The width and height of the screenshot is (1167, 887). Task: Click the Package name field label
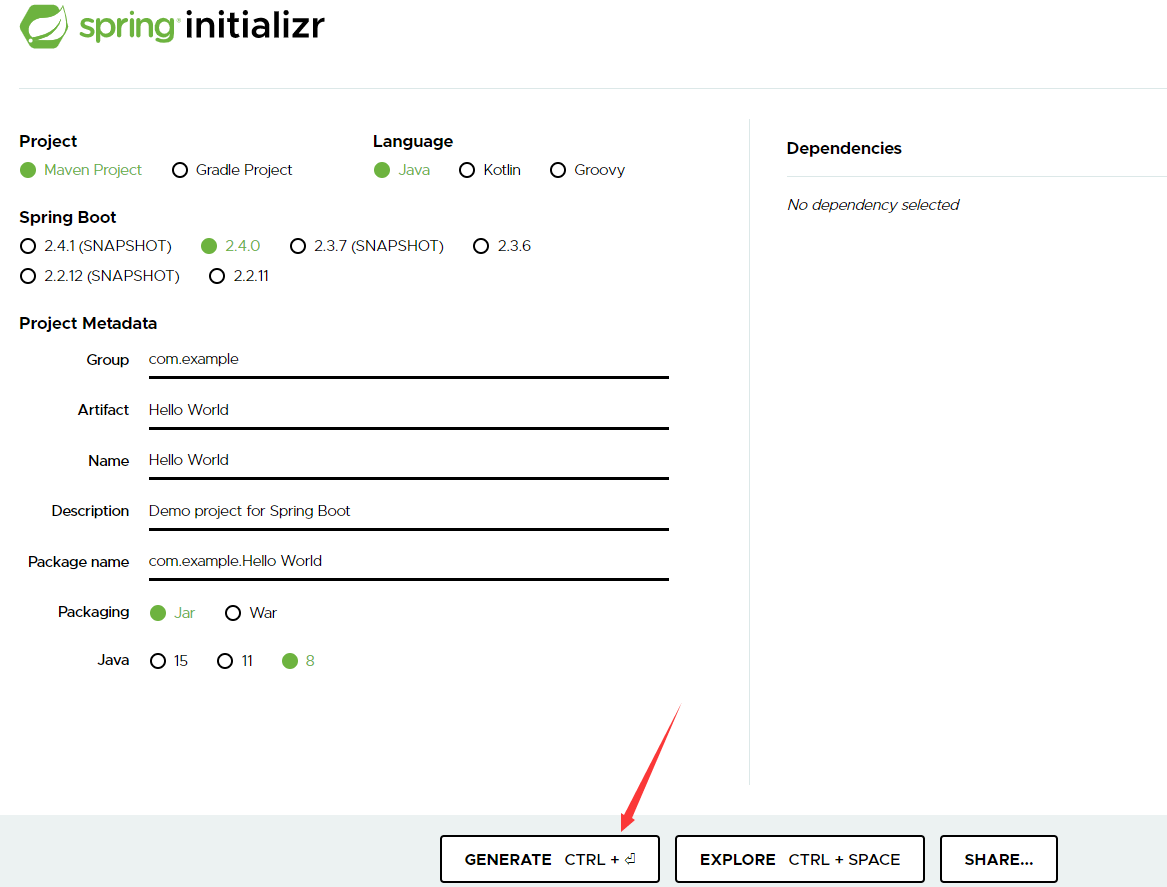click(x=79, y=562)
